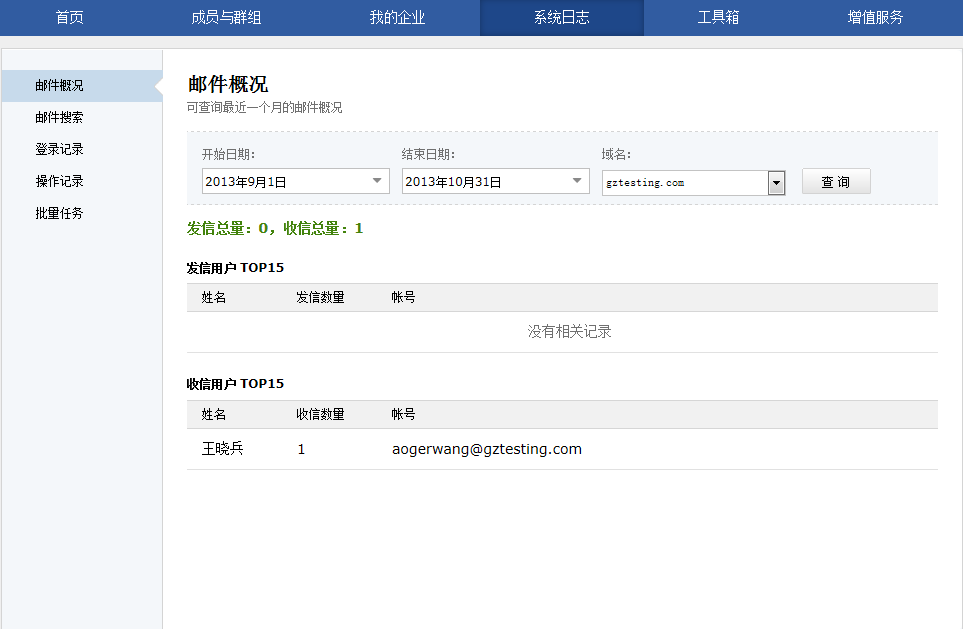This screenshot has width=963, height=629.
Task: View 登录记录 in sidebar
Action: pos(59,149)
